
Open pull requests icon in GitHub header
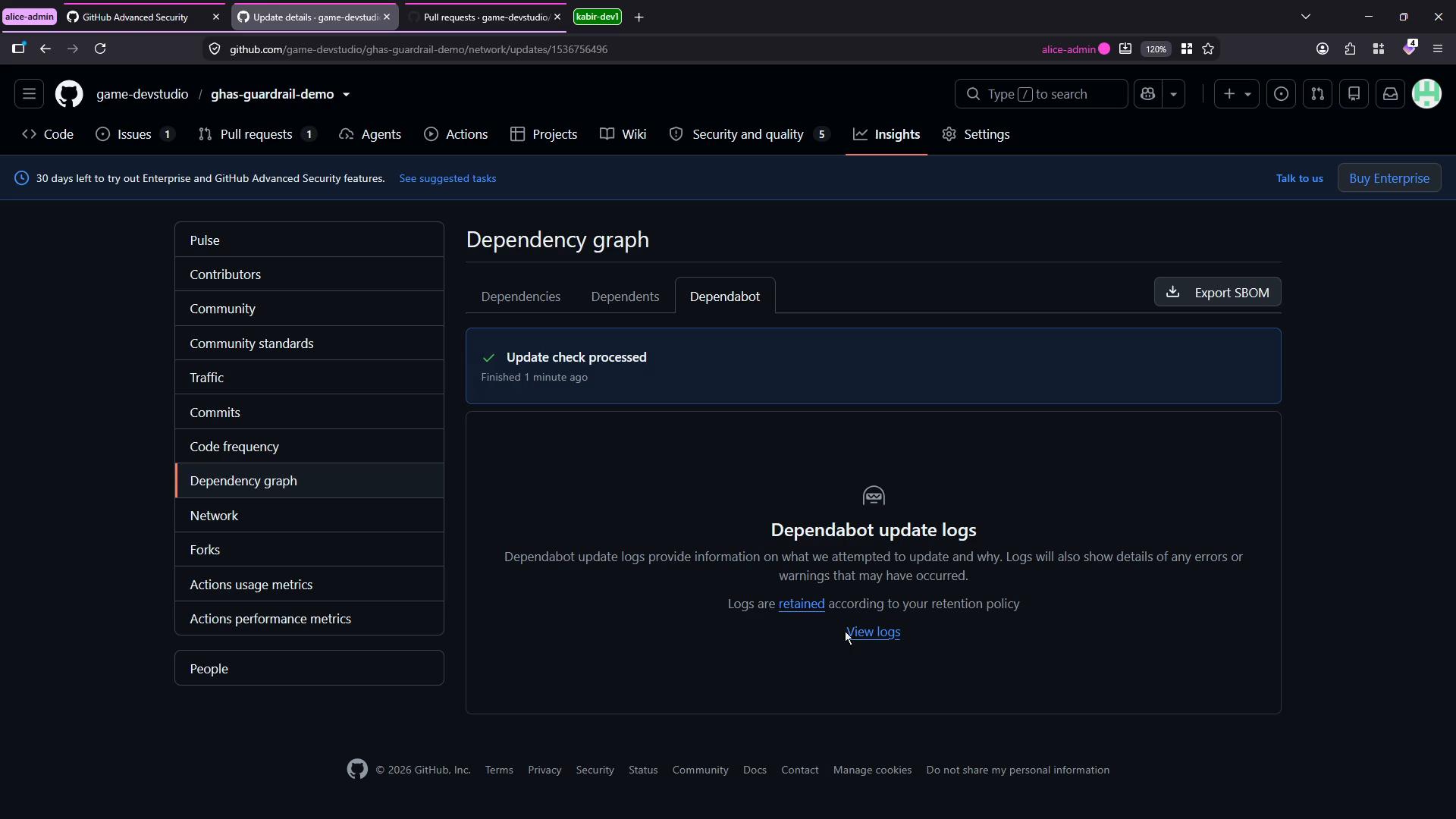click(1317, 94)
